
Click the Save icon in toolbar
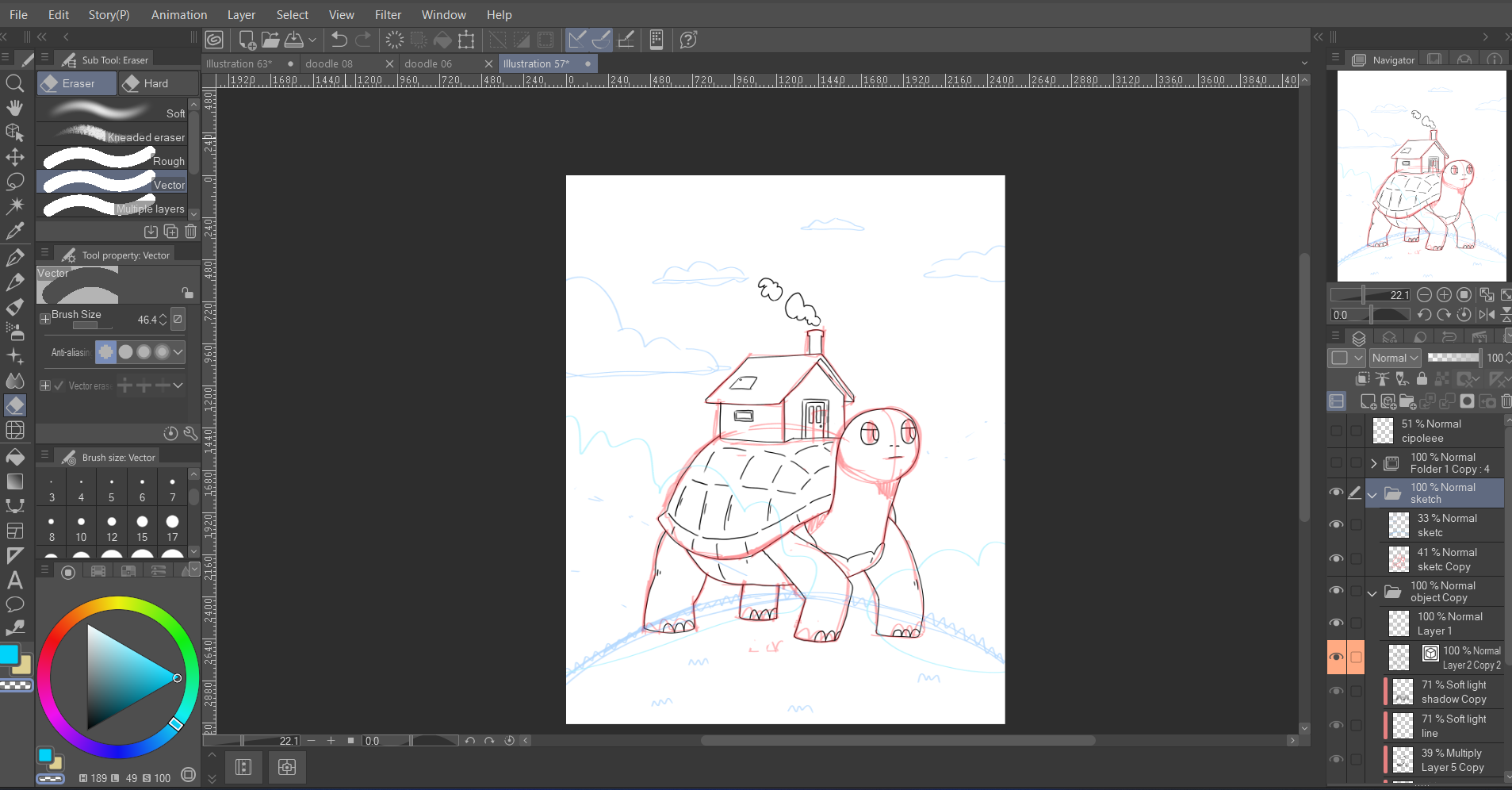[294, 40]
